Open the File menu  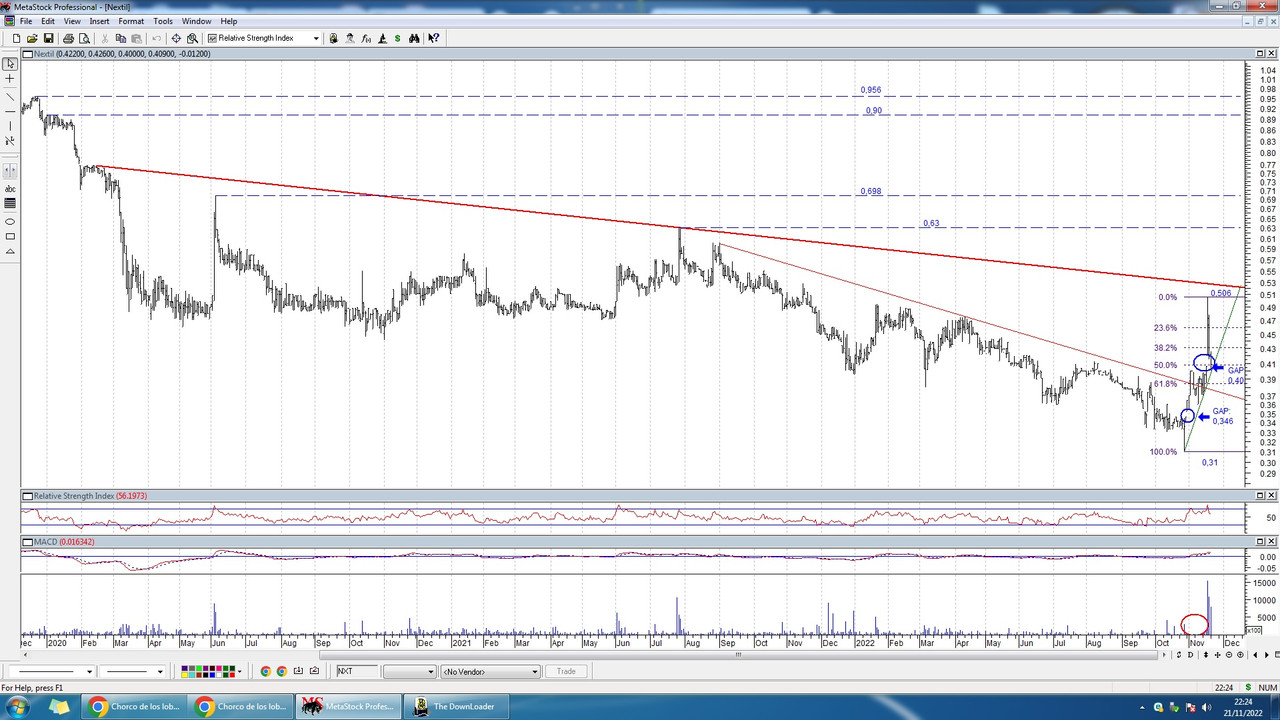coord(26,21)
